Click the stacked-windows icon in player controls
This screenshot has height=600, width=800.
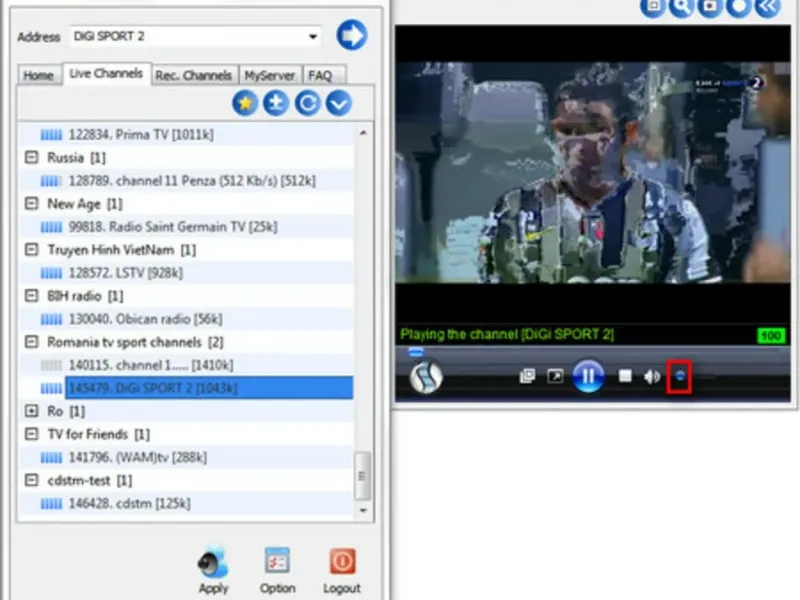[527, 377]
